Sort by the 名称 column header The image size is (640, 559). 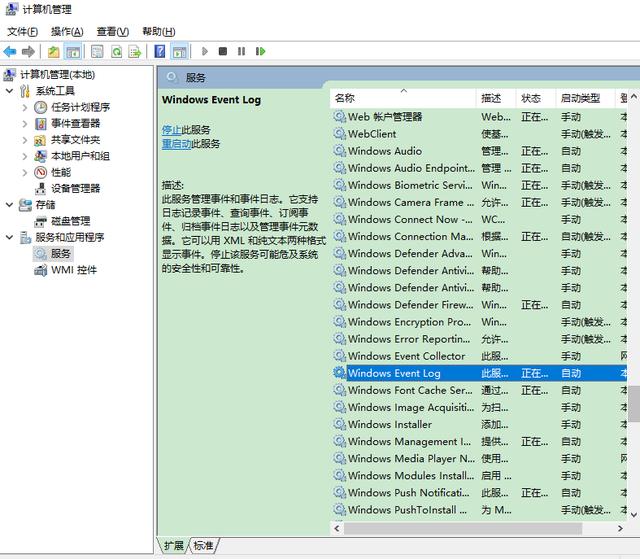(x=403, y=98)
